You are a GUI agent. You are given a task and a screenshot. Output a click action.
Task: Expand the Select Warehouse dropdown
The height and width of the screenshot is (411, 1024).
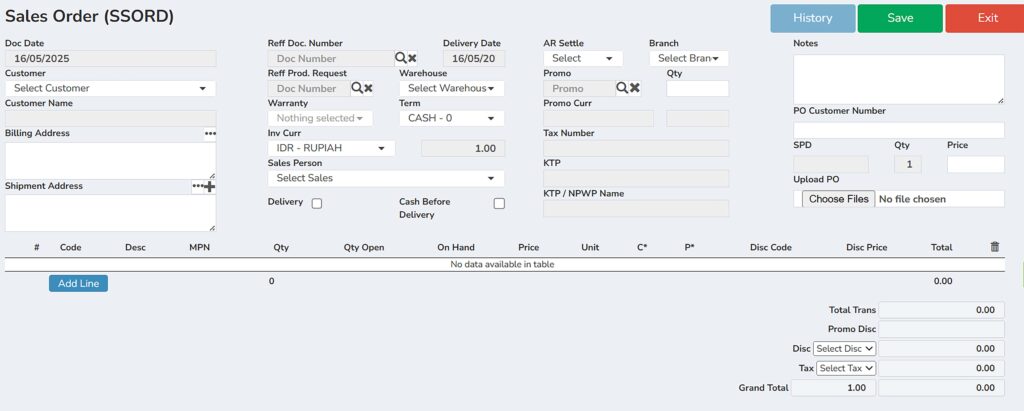click(x=451, y=88)
